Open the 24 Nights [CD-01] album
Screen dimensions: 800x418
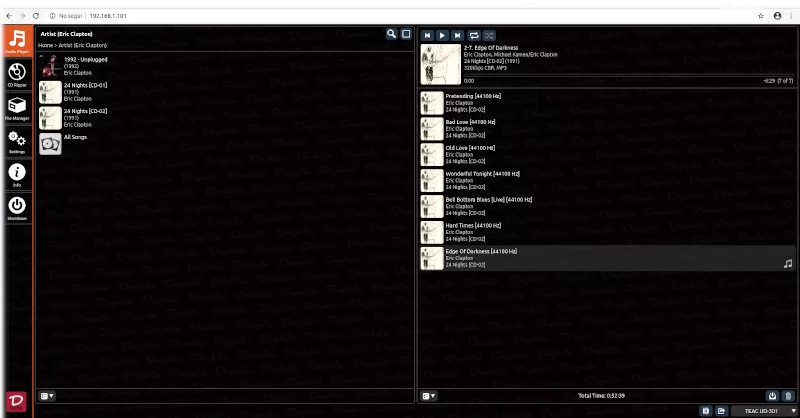224,92
